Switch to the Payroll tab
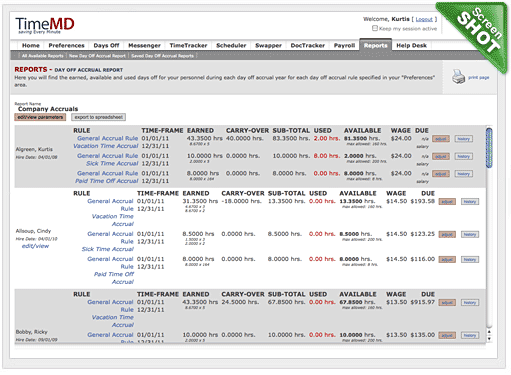 click(x=344, y=45)
